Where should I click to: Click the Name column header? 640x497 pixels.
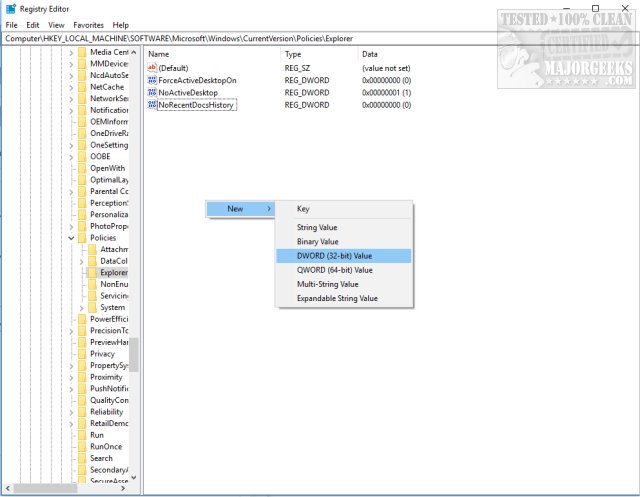(x=212, y=54)
